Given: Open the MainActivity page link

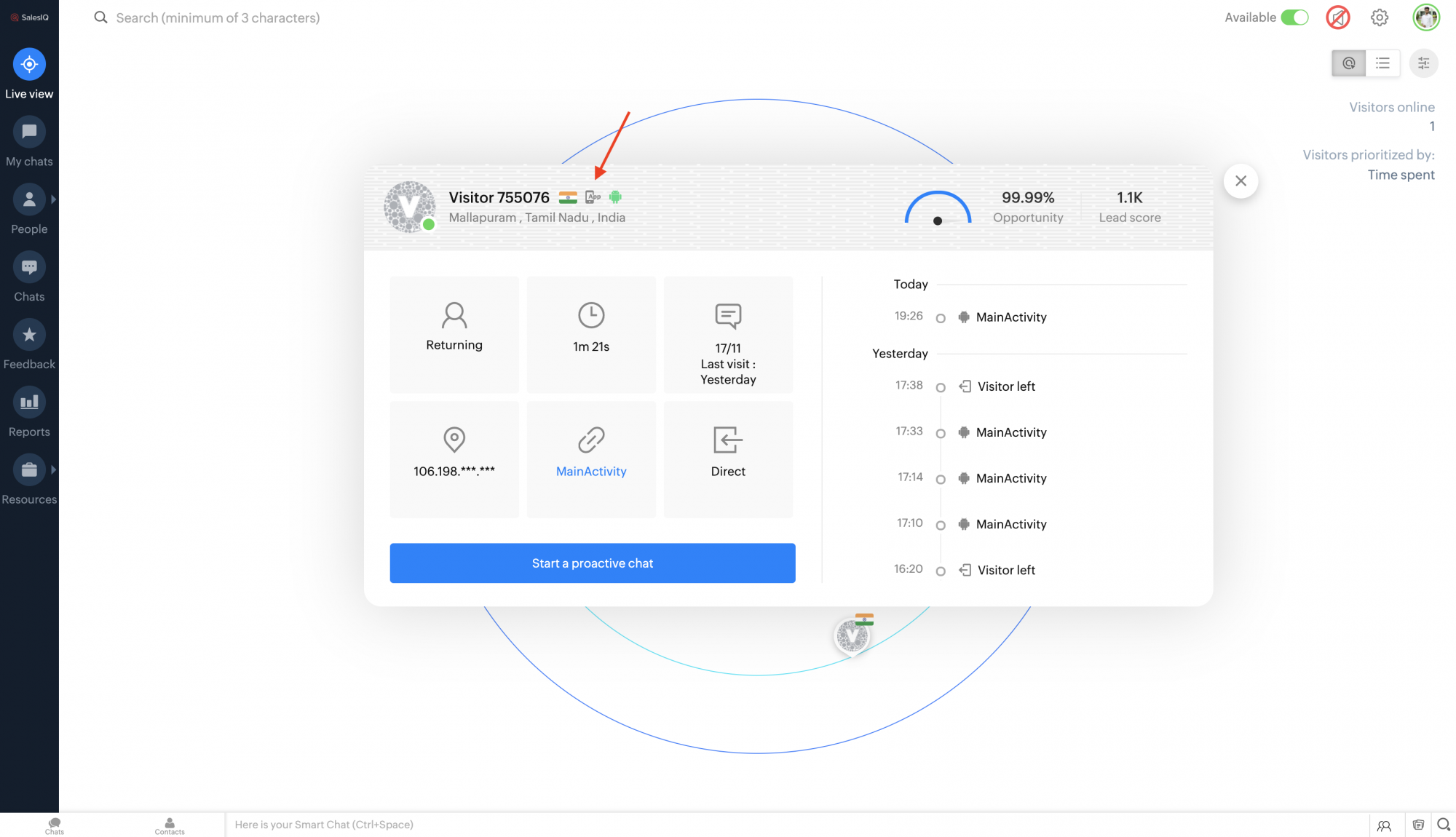Looking at the screenshot, I should pos(591,472).
